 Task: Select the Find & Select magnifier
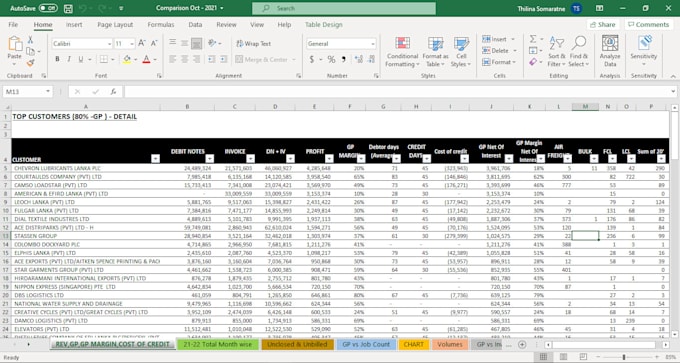coord(579,43)
